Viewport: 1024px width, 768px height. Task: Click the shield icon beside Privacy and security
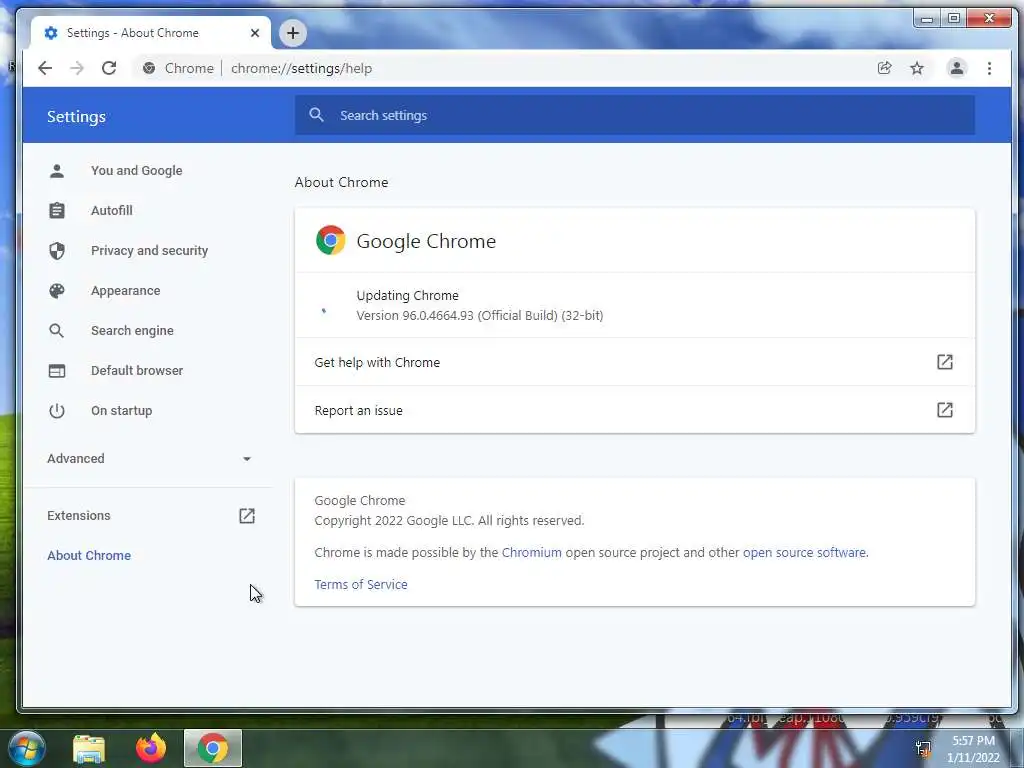(x=57, y=251)
